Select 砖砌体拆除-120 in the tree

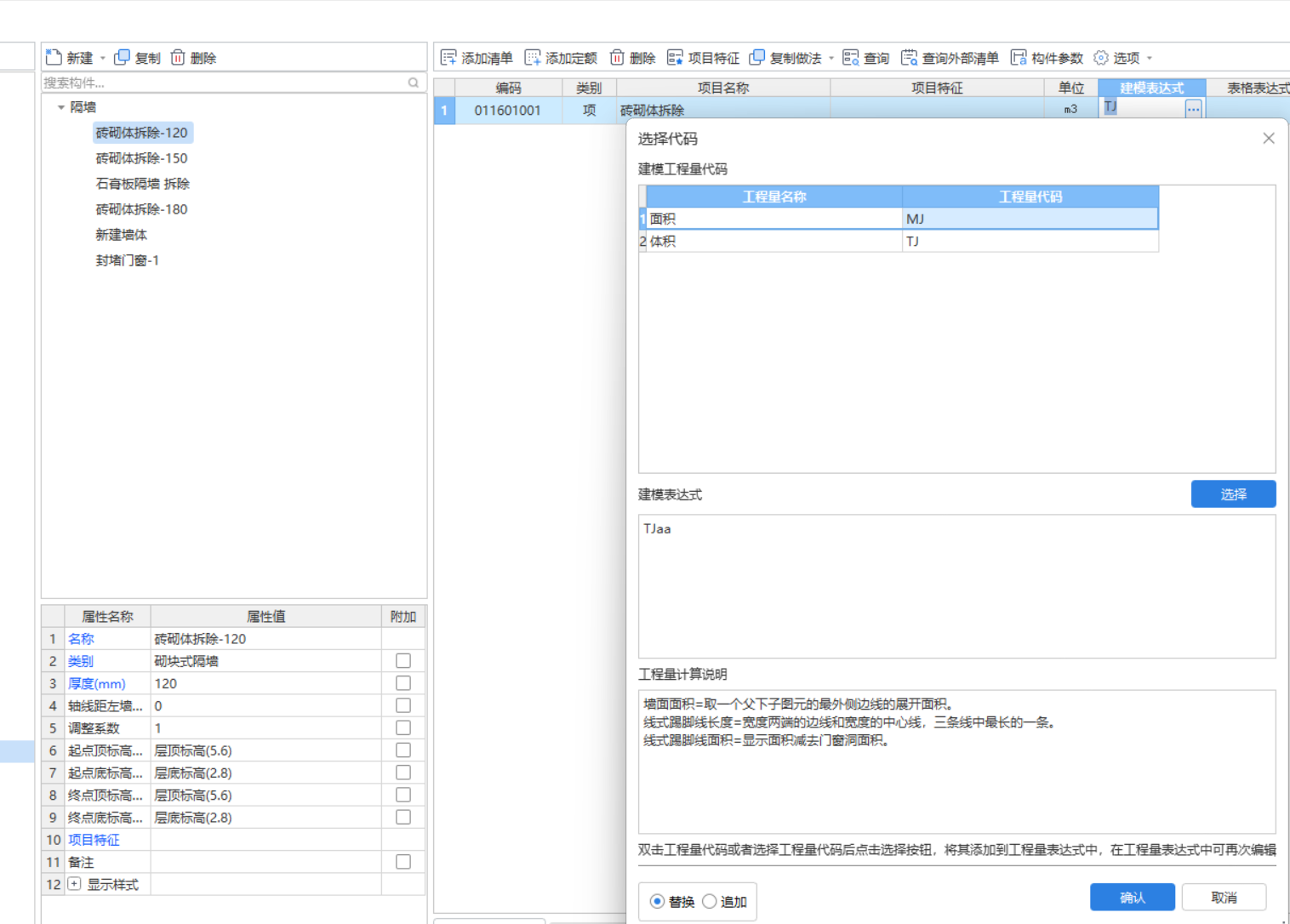(142, 133)
